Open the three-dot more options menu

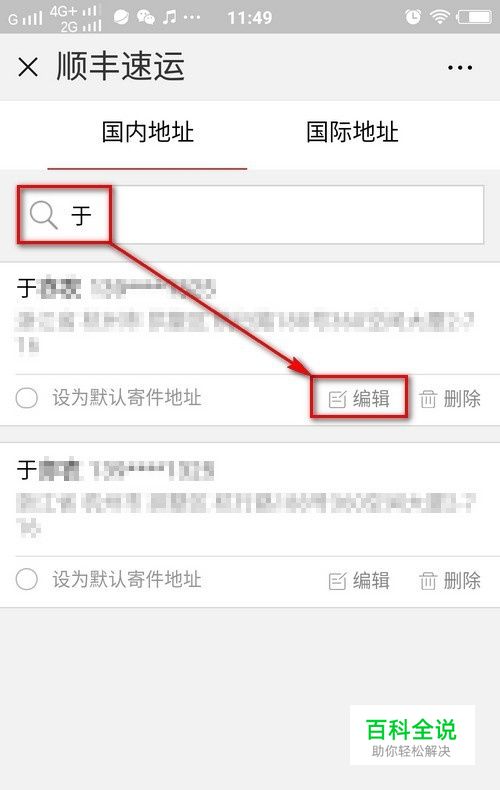460,68
